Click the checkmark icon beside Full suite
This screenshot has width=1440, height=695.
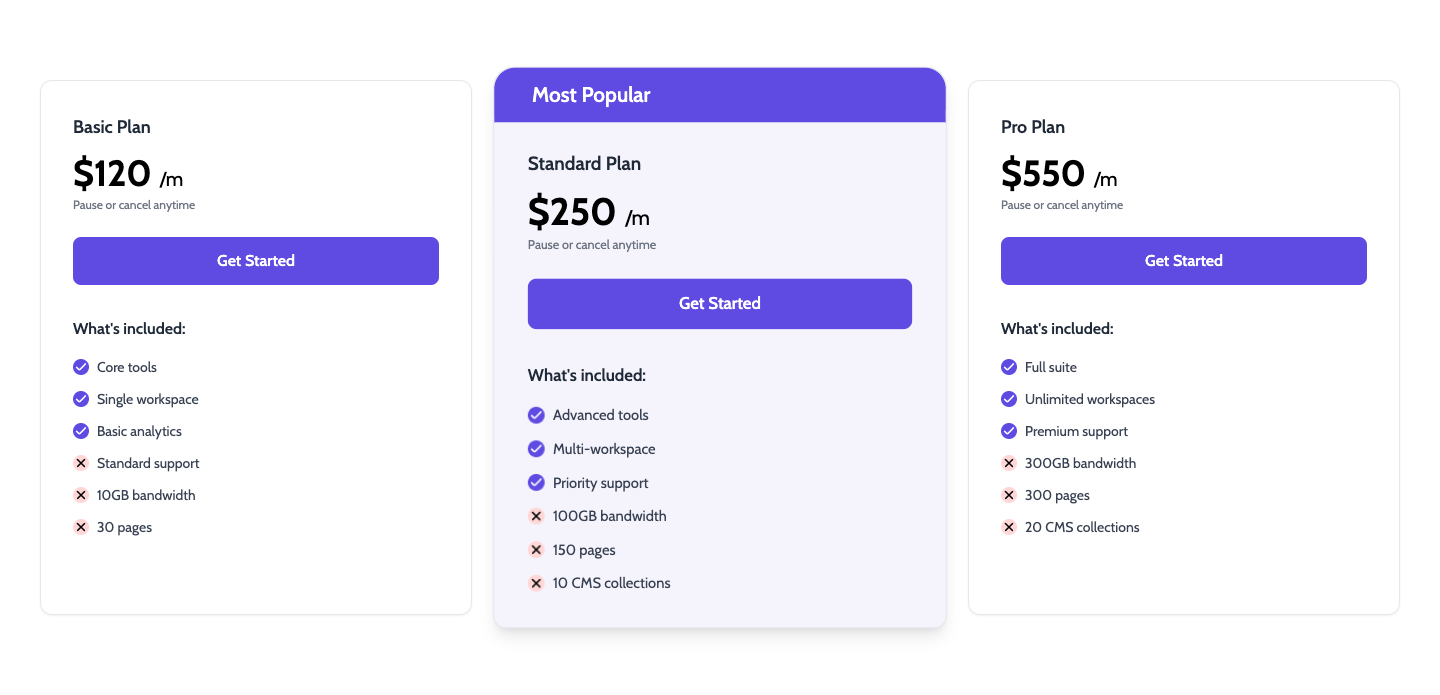point(1009,367)
